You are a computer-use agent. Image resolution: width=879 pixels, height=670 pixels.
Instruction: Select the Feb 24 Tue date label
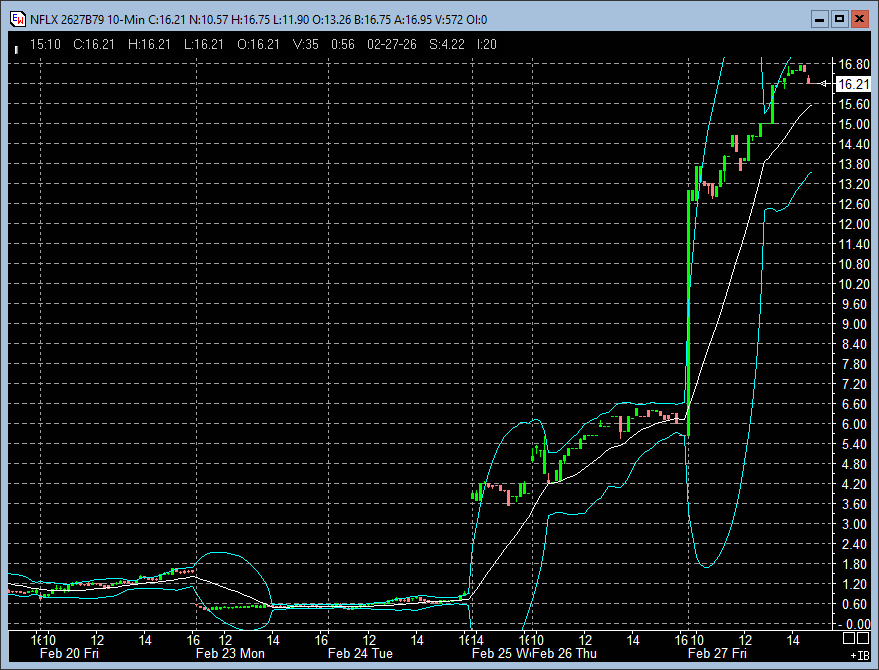click(x=361, y=653)
